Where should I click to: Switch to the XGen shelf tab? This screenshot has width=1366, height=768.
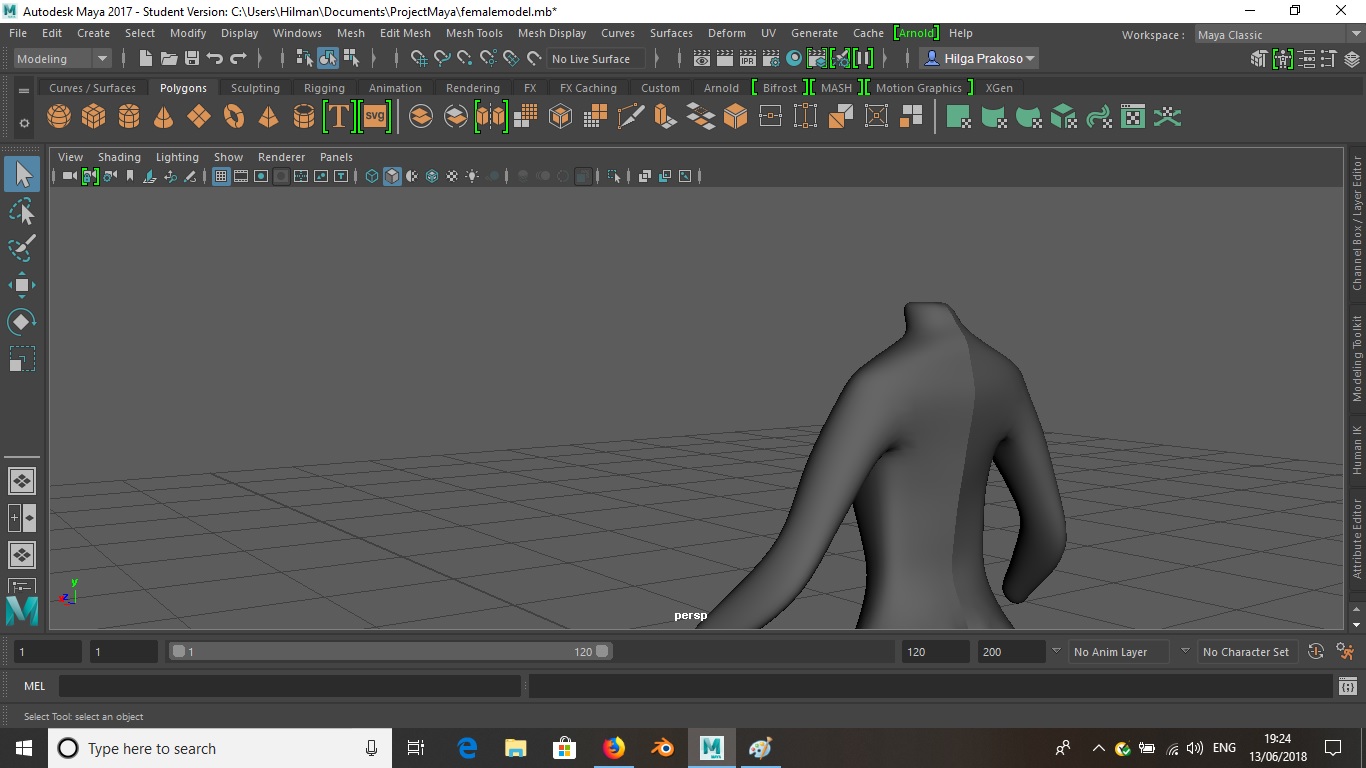[999, 88]
